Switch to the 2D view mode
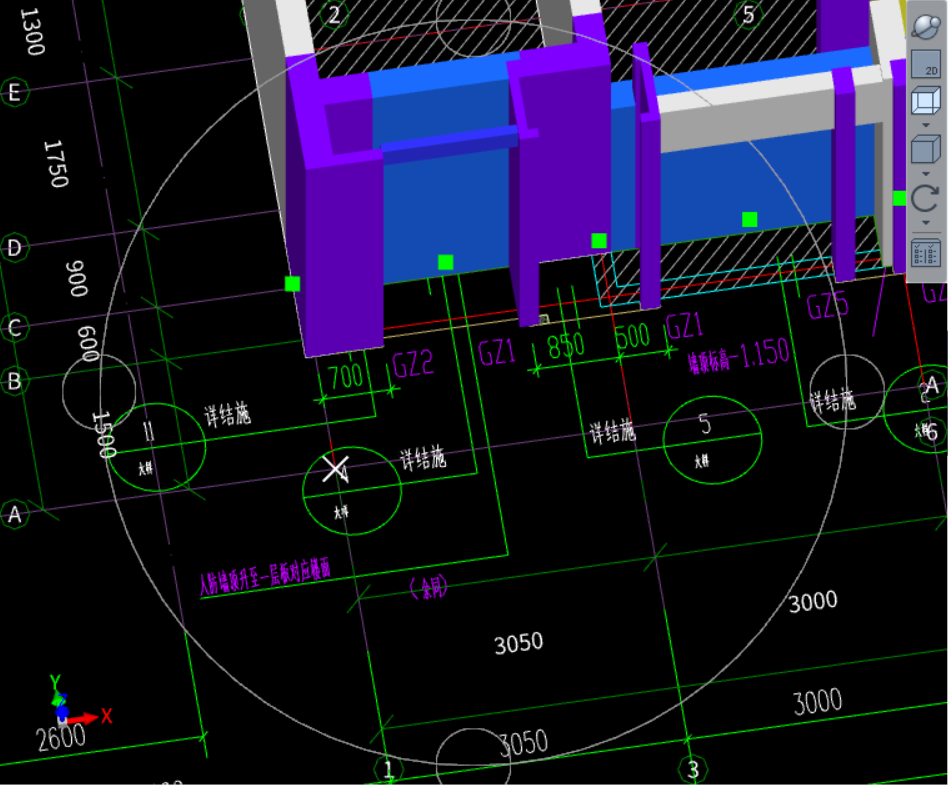Viewport: 948px width, 785px height. click(926, 64)
